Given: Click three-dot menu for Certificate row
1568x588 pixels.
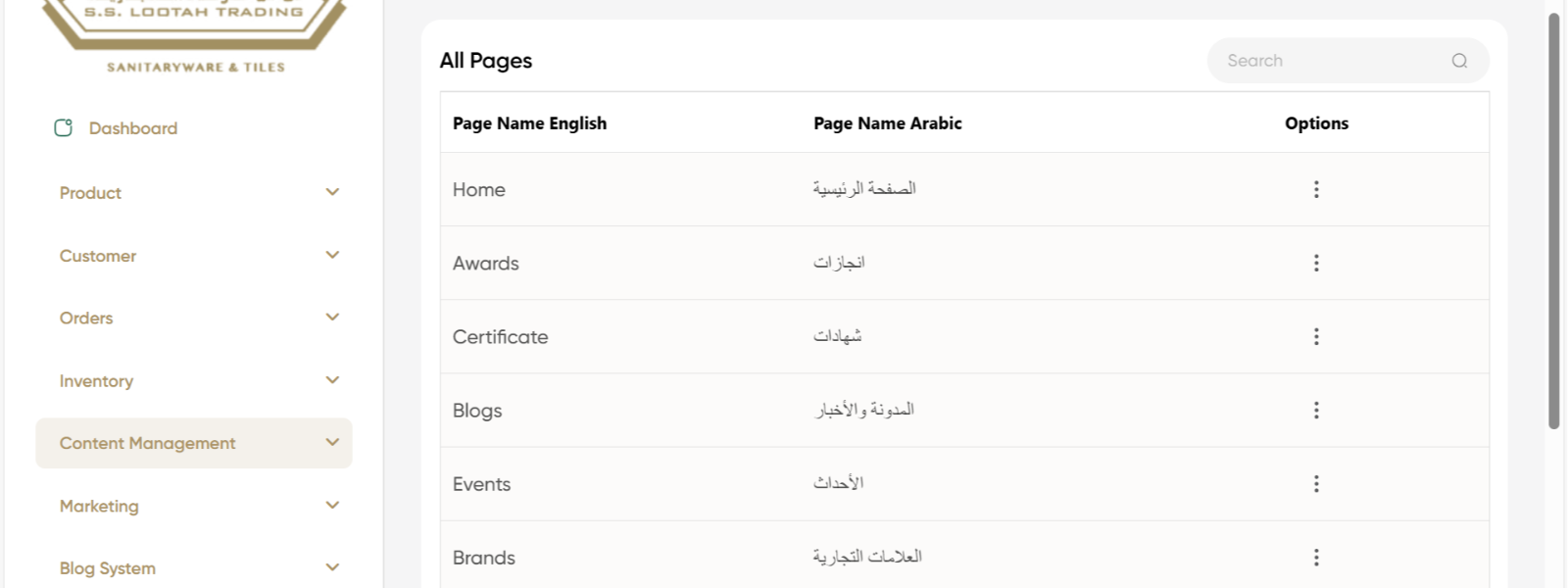Looking at the screenshot, I should click(x=1316, y=336).
